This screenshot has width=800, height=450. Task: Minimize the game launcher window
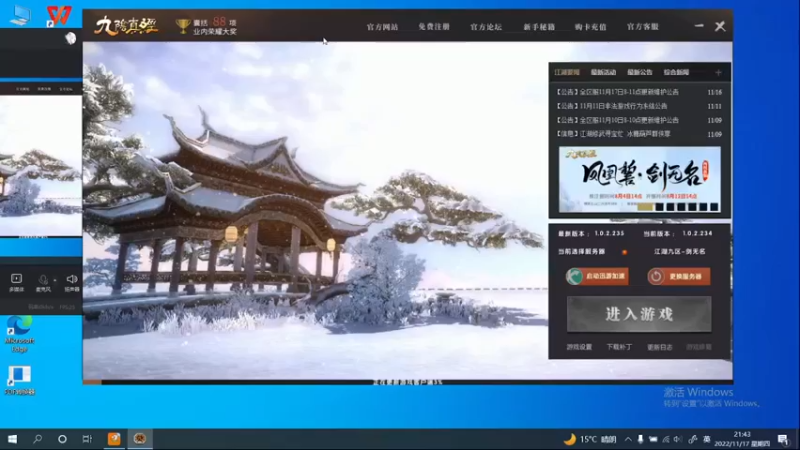pos(699,26)
